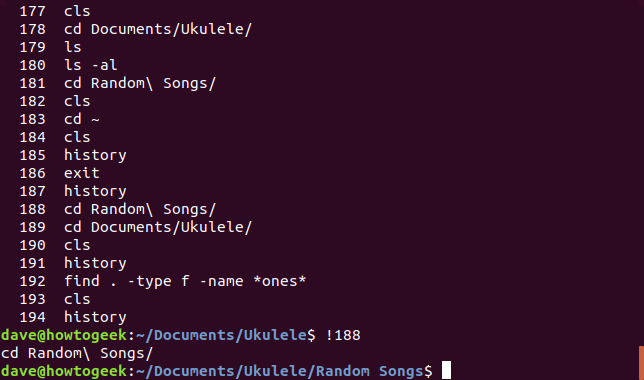Click history entry on line 194
This screenshot has height=380, width=644.
pos(95,317)
